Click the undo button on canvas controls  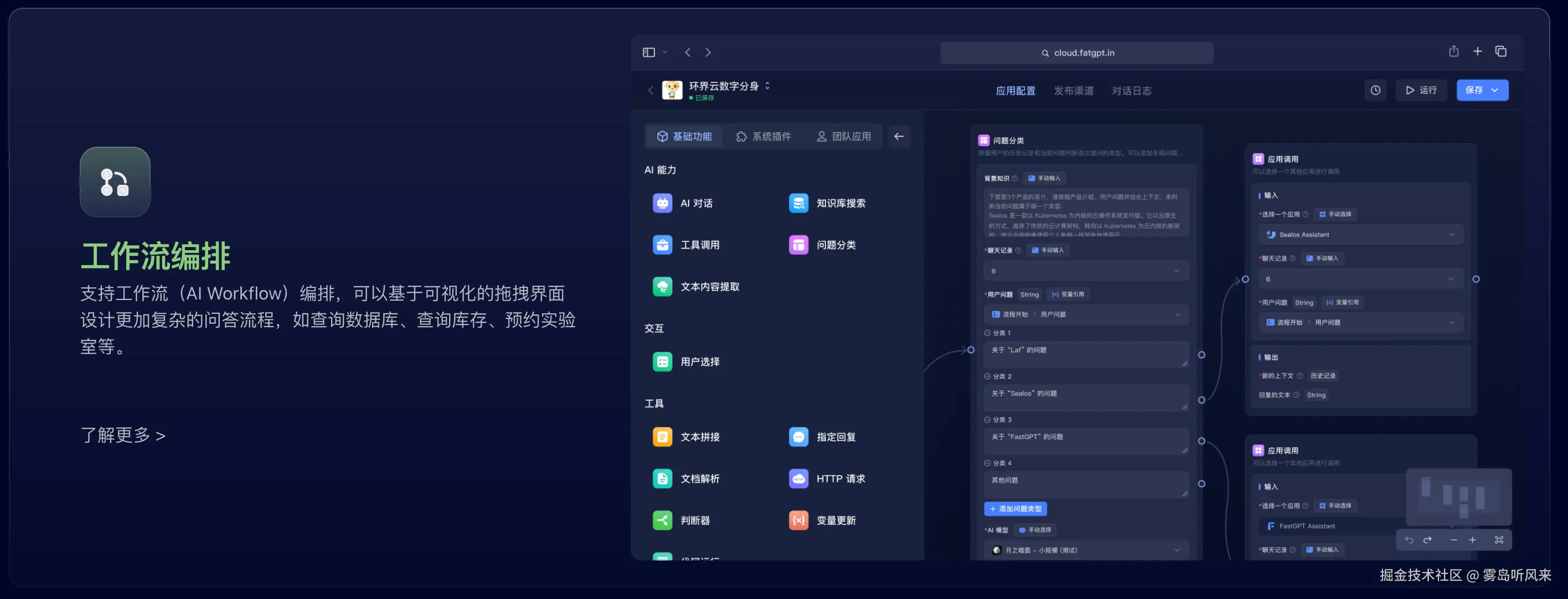(1409, 540)
